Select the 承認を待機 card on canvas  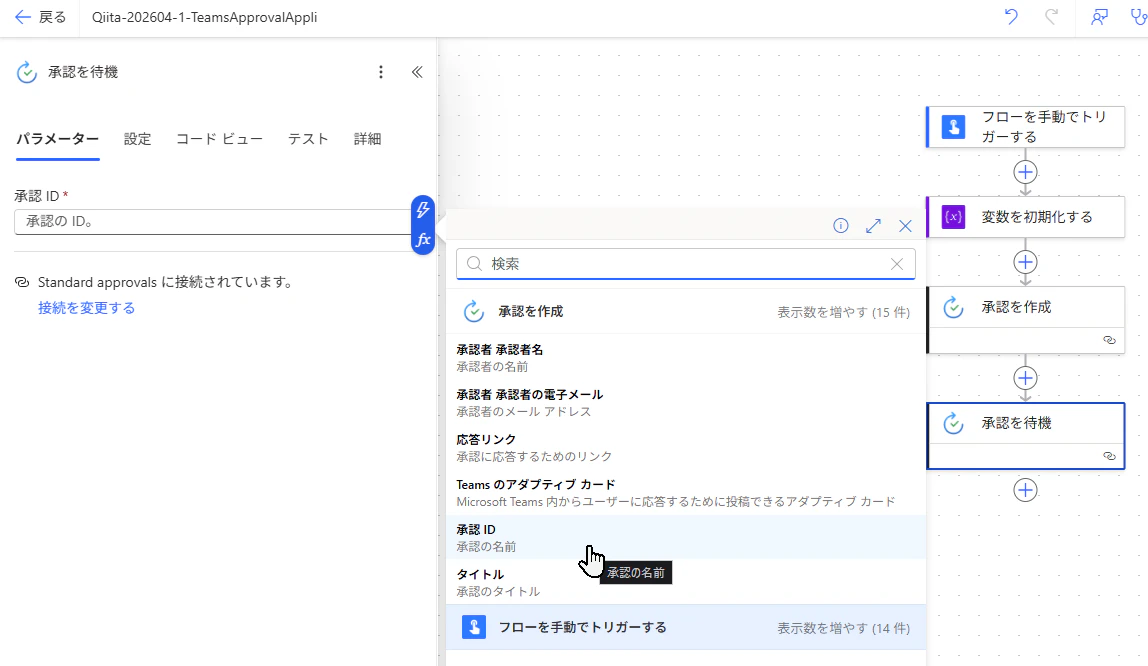pyautogui.click(x=1026, y=435)
